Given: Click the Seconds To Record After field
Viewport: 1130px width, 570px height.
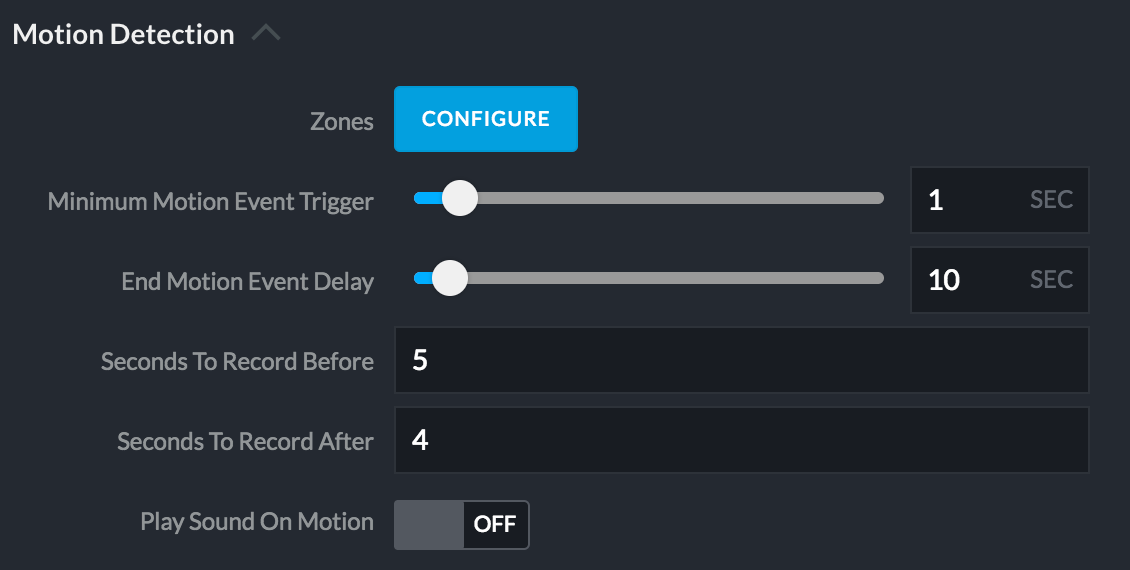Looking at the screenshot, I should point(741,440).
